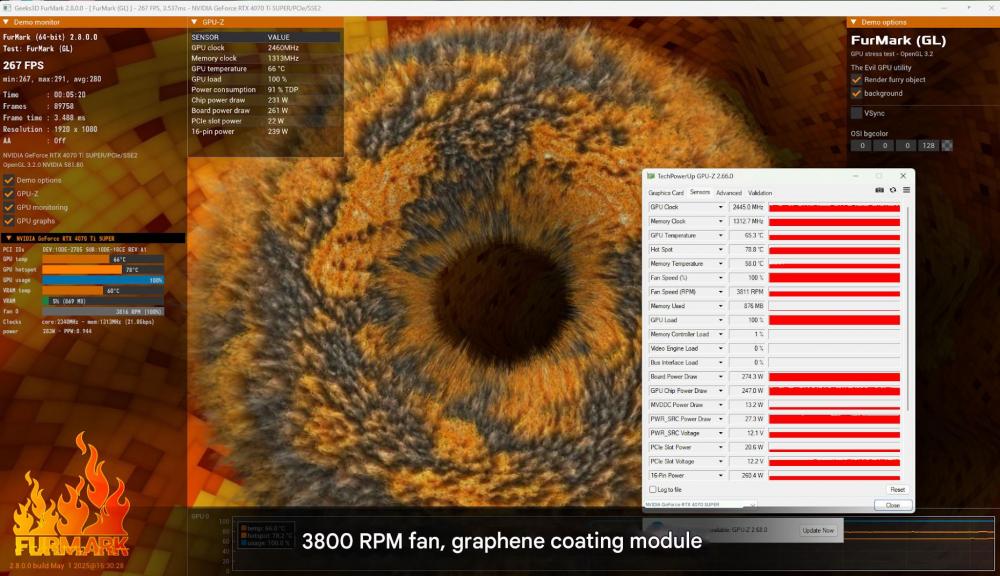Collapse the Demo options panel triangle
Image resolution: width=1000 pixels, height=576 pixels.
pyautogui.click(x=854, y=21)
